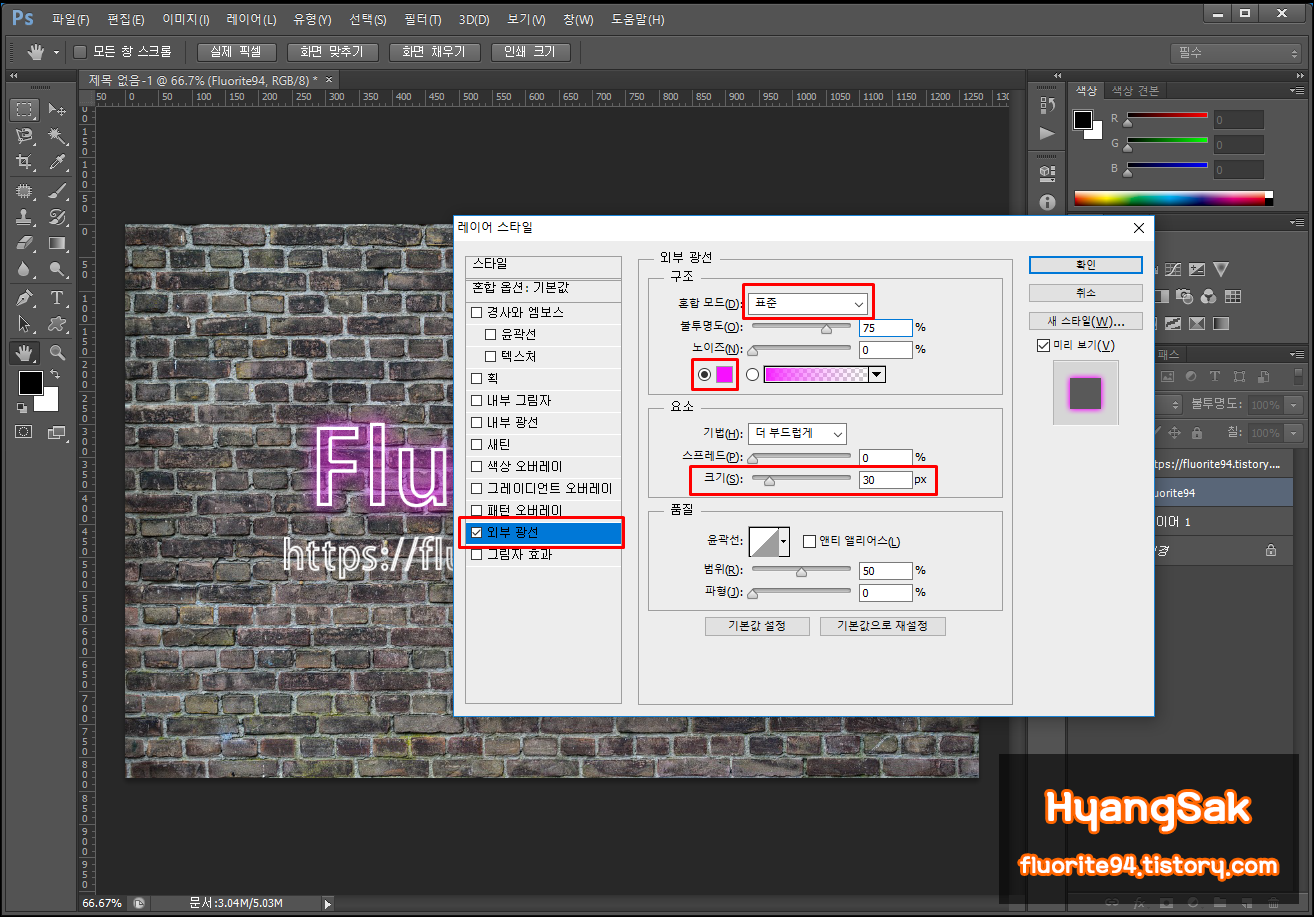The height and width of the screenshot is (917, 1314).
Task: Reset default foreground and background colors
Action: (x=22, y=408)
